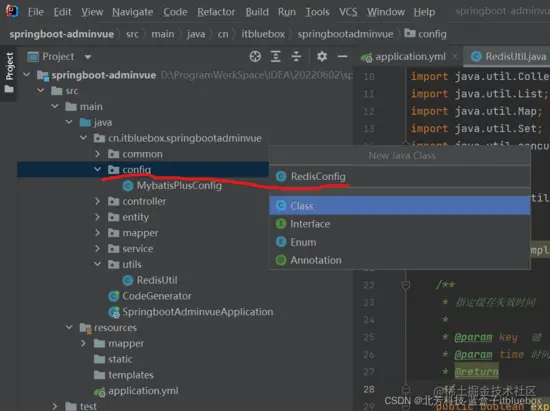Image resolution: width=550 pixels, height=411 pixels.
Task: Choose Annotation in New Java Class popup
Action: click(x=400, y=260)
